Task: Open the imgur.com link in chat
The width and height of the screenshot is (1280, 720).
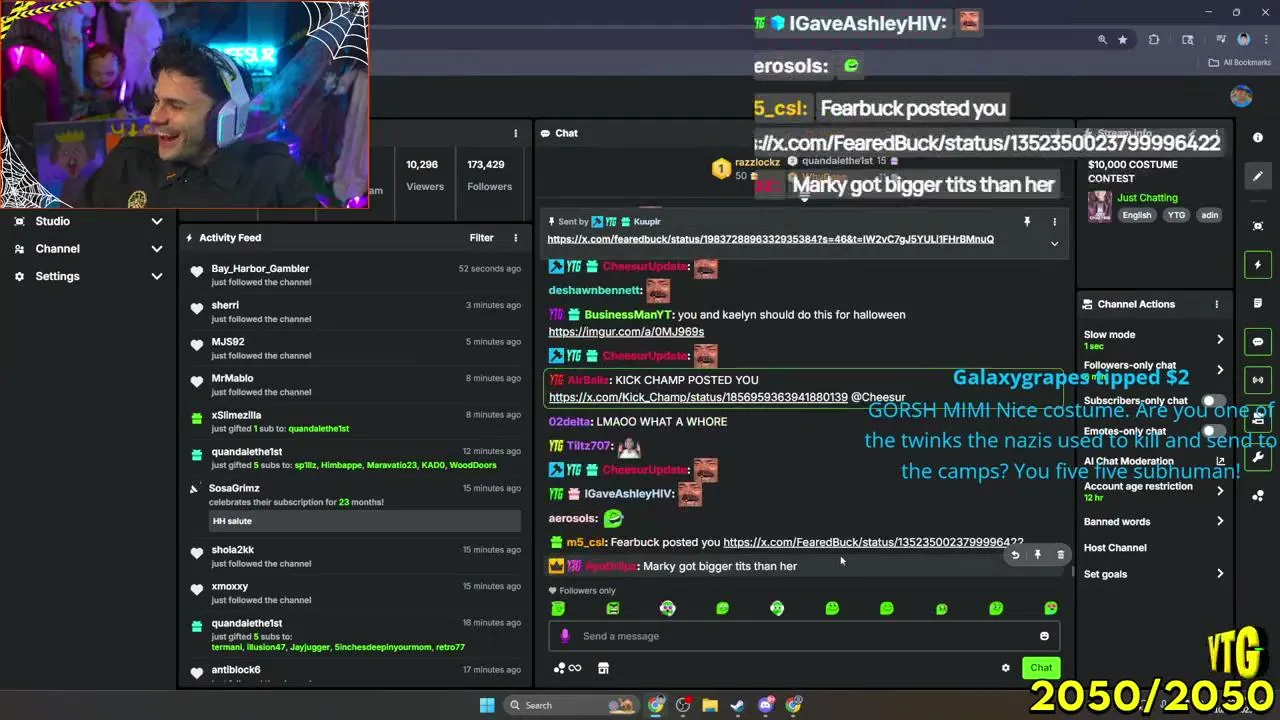Action: tap(626, 332)
